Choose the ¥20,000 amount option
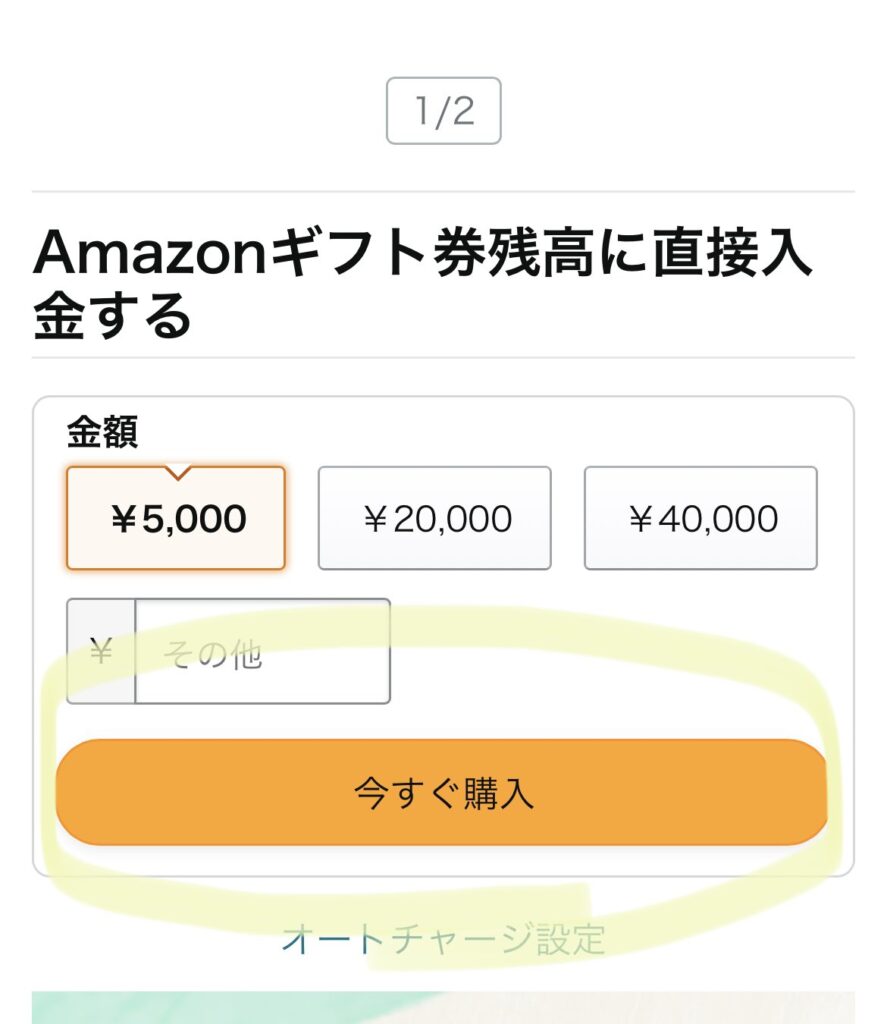Image resolution: width=887 pixels, height=1024 pixels. pyautogui.click(x=434, y=518)
